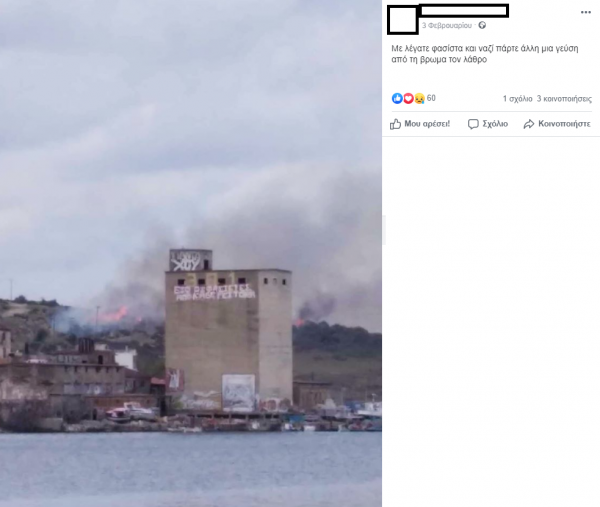Click the blue Like reaction emoji
Screen dimensions: 600x507
(x=397, y=98)
